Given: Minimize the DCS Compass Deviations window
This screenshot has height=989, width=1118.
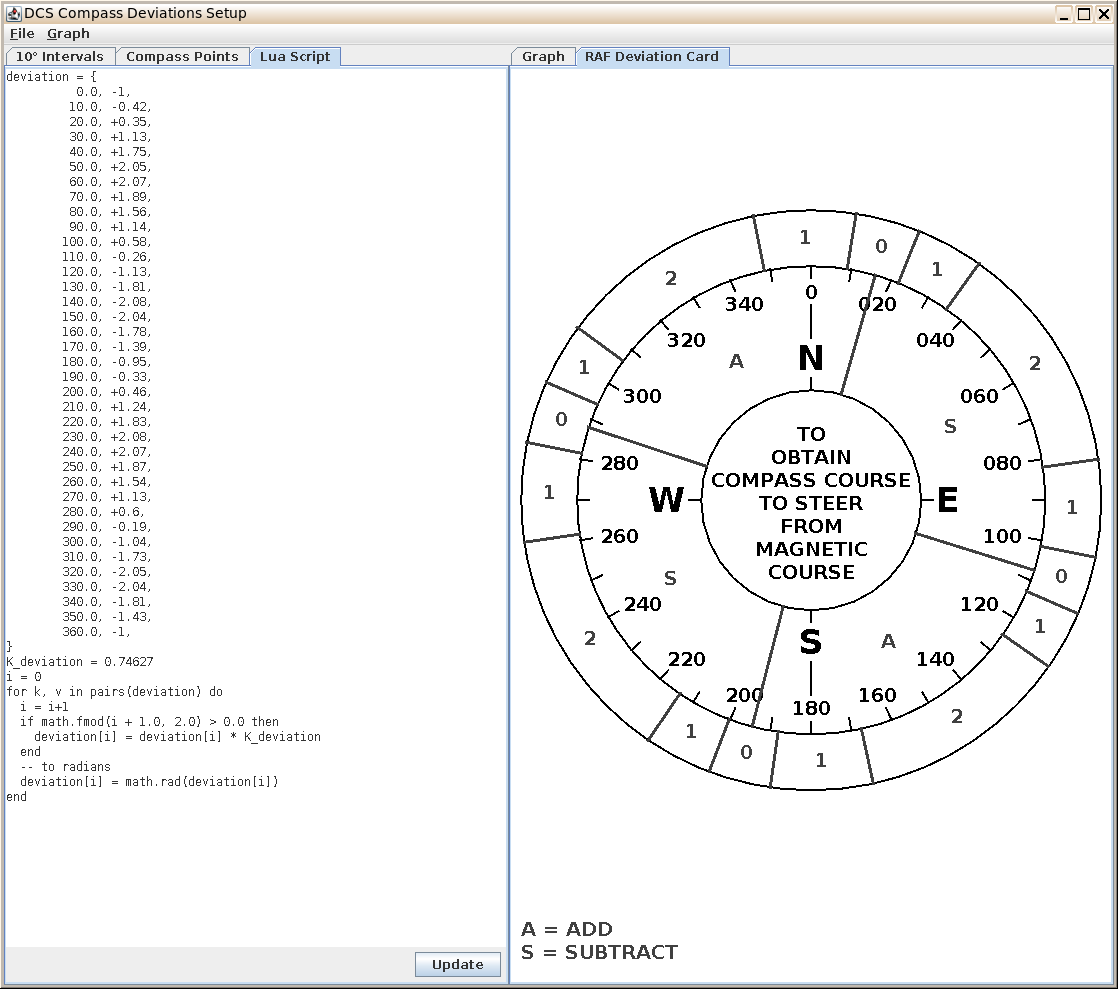Looking at the screenshot, I should point(1064,14).
